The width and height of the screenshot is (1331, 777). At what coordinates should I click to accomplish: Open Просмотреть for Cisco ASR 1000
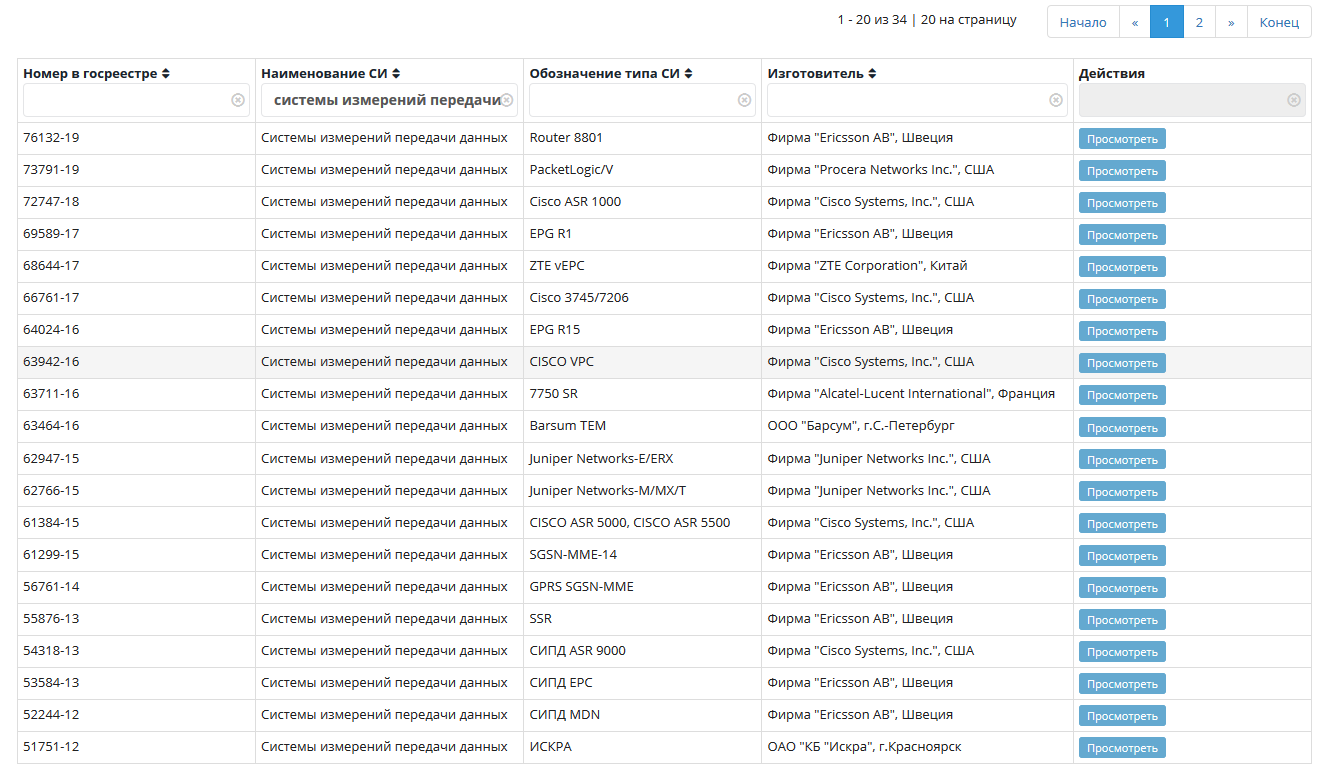coord(1122,203)
